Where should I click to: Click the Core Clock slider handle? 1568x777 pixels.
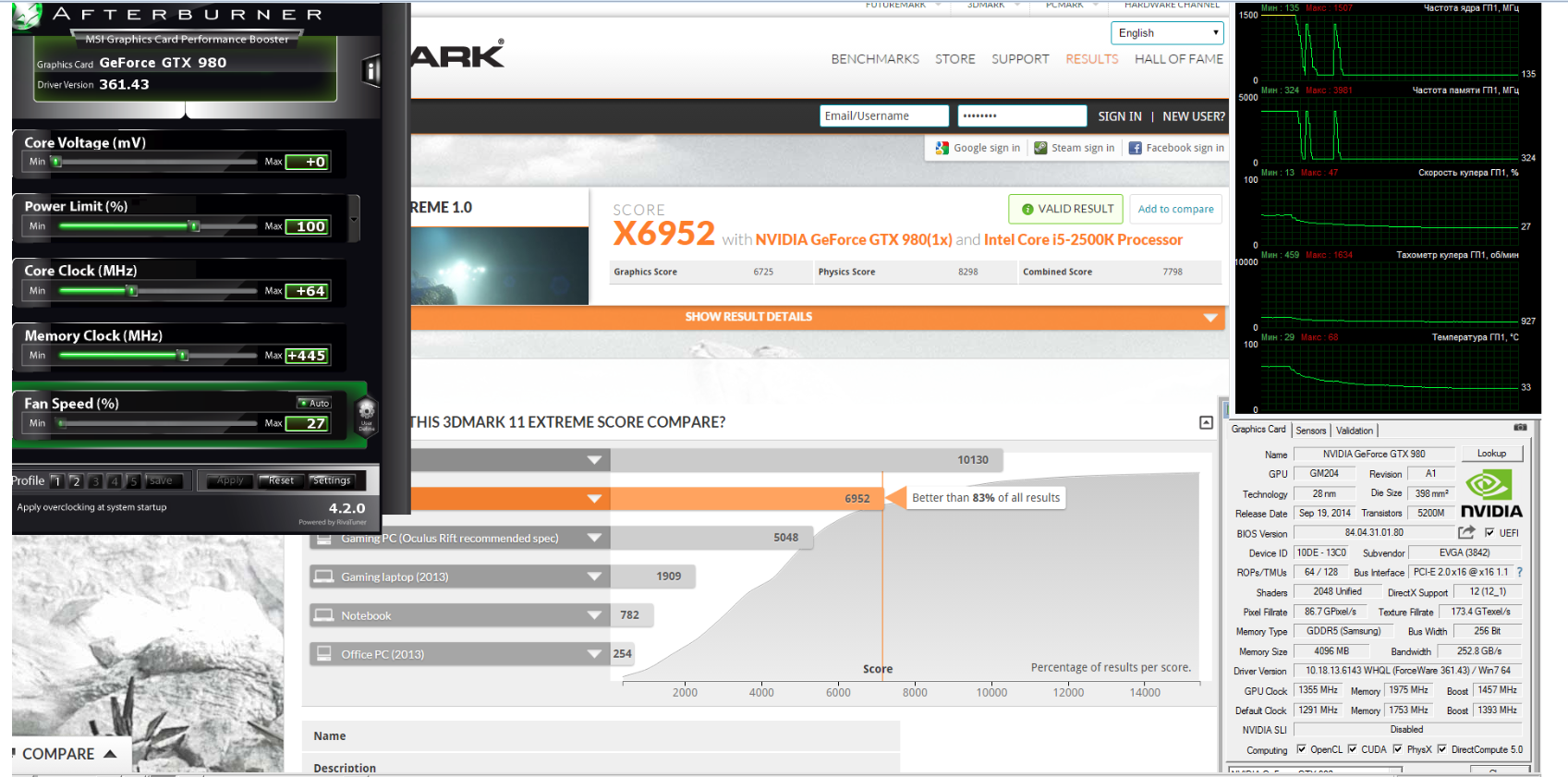pyautogui.click(x=132, y=291)
